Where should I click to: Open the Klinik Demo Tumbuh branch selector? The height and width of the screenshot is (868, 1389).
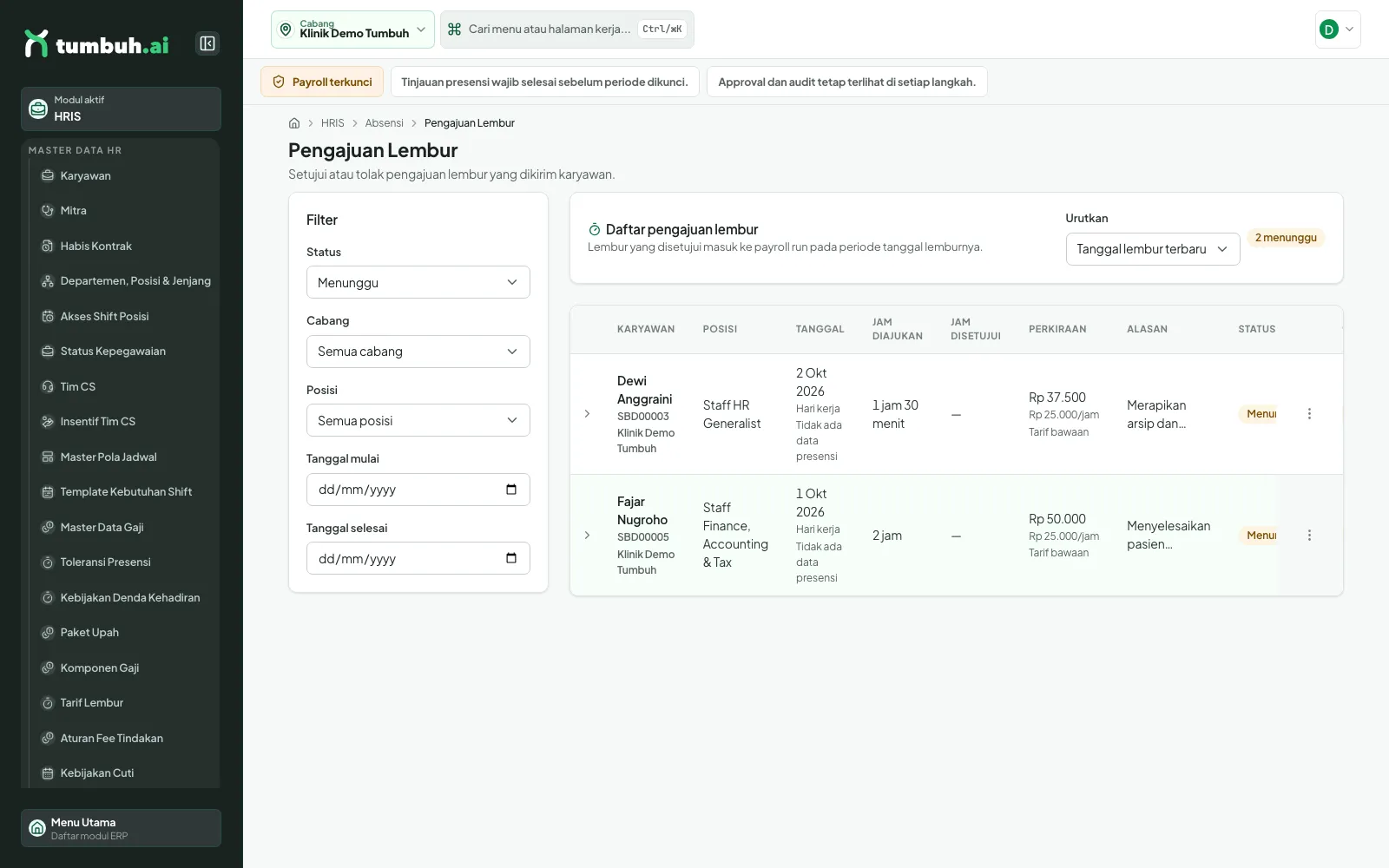point(352,30)
